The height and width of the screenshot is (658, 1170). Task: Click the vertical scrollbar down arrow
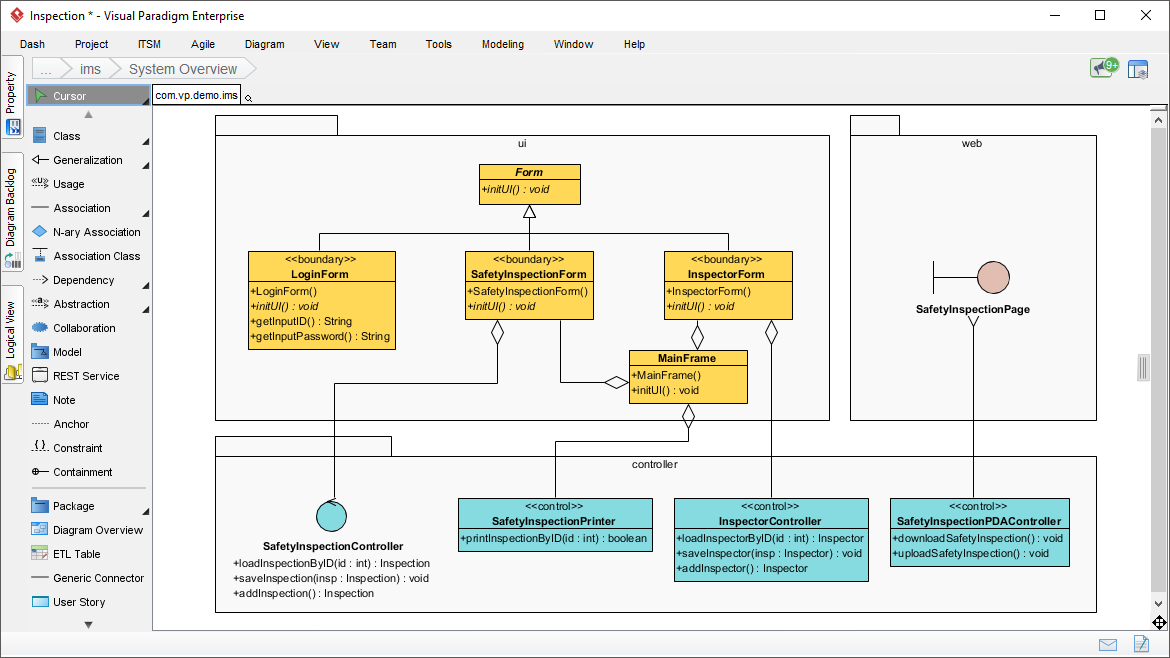pos(1158,604)
